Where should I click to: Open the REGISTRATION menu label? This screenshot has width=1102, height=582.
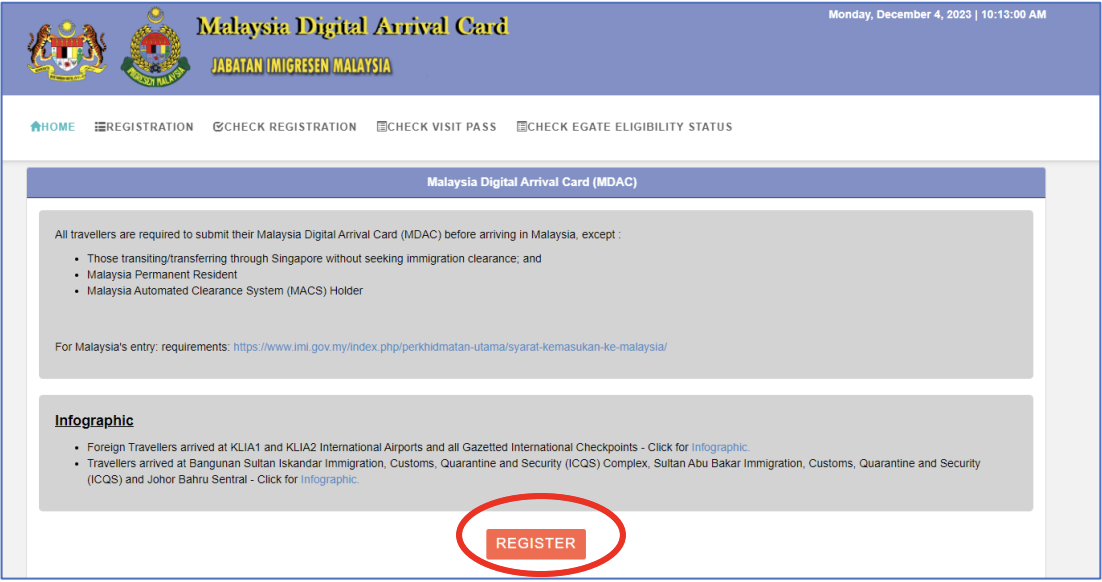tap(150, 127)
